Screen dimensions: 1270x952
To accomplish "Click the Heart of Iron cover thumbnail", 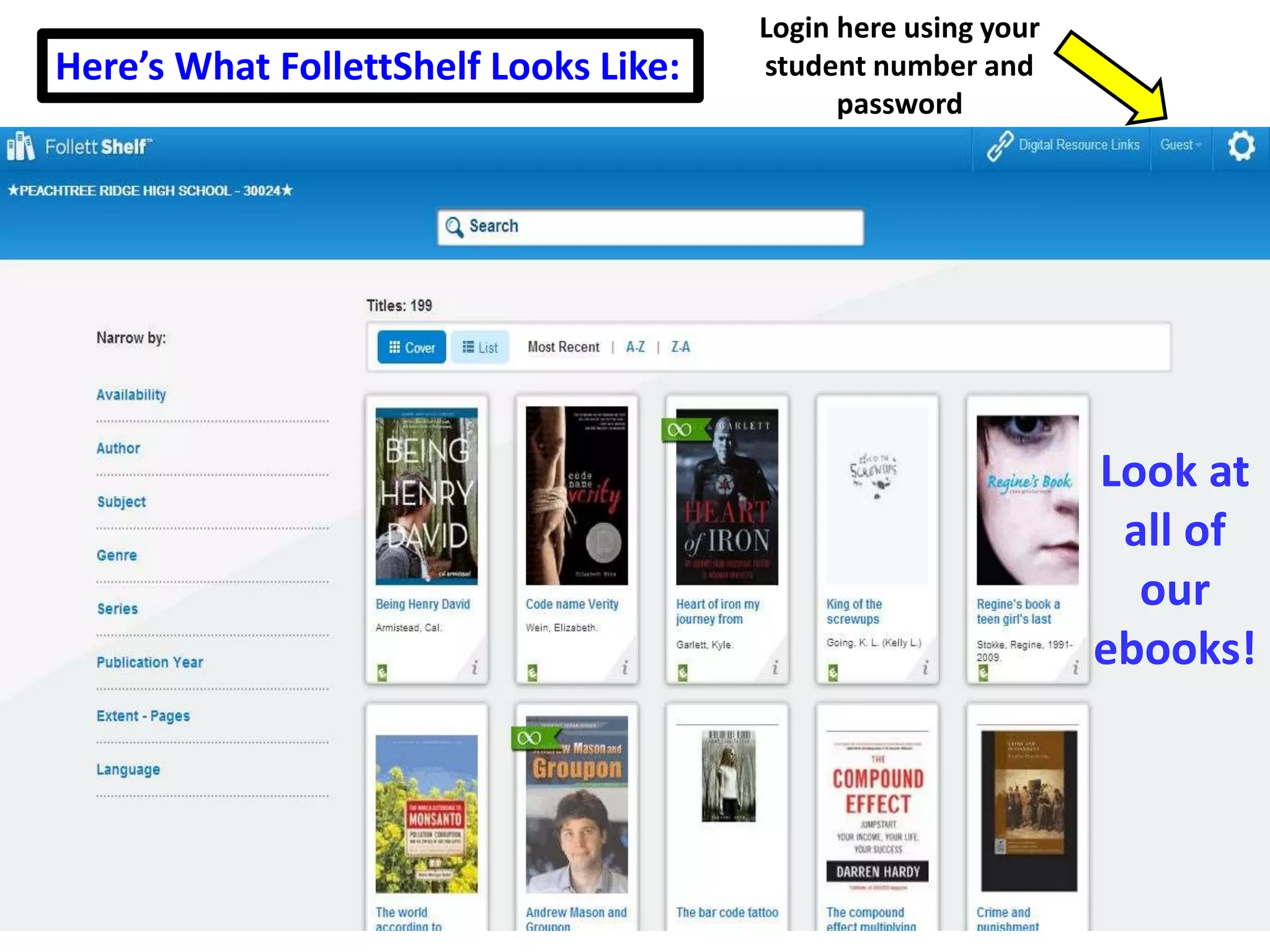I will tap(727, 496).
